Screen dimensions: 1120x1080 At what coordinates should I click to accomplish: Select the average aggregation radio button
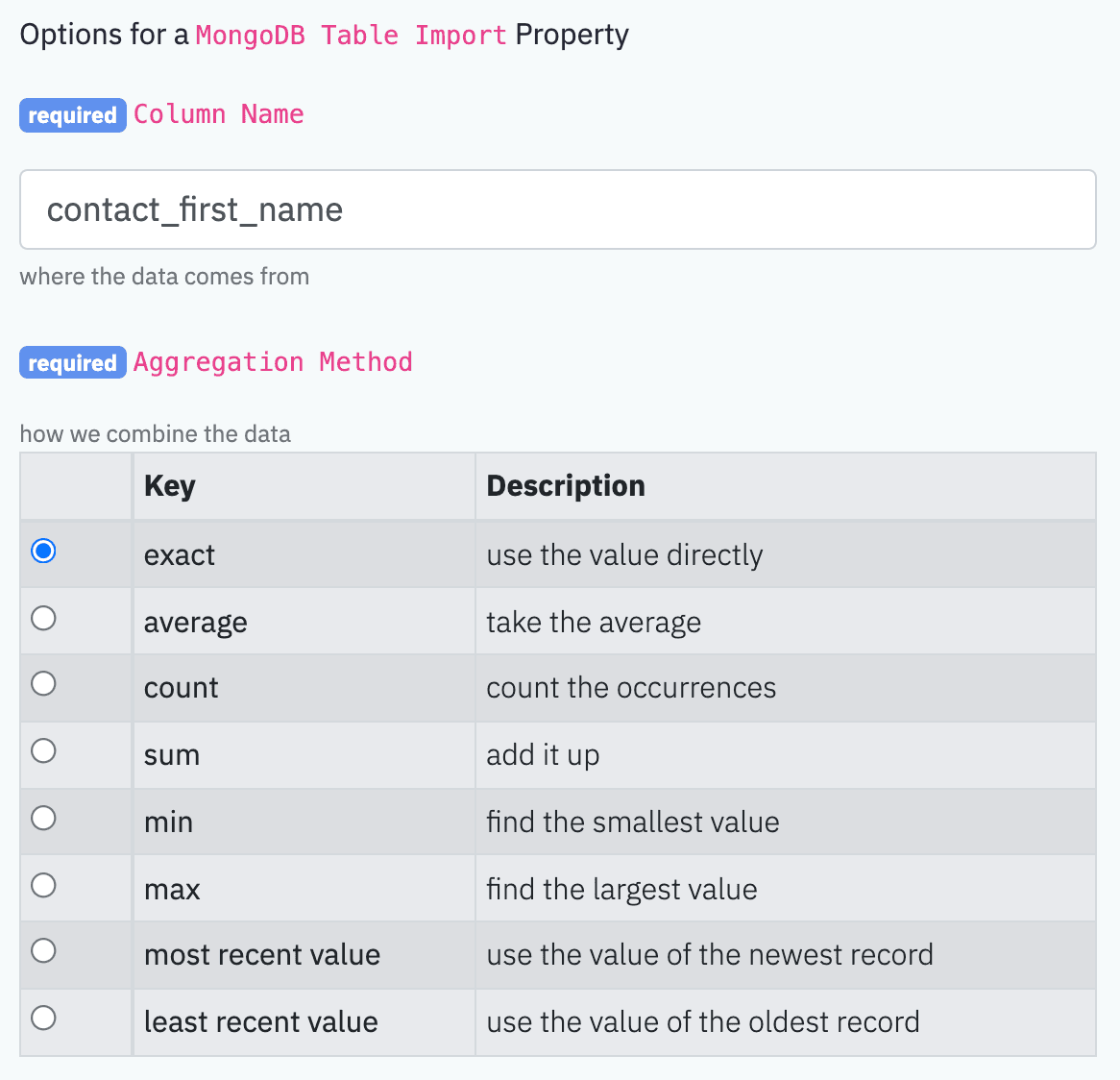43,618
